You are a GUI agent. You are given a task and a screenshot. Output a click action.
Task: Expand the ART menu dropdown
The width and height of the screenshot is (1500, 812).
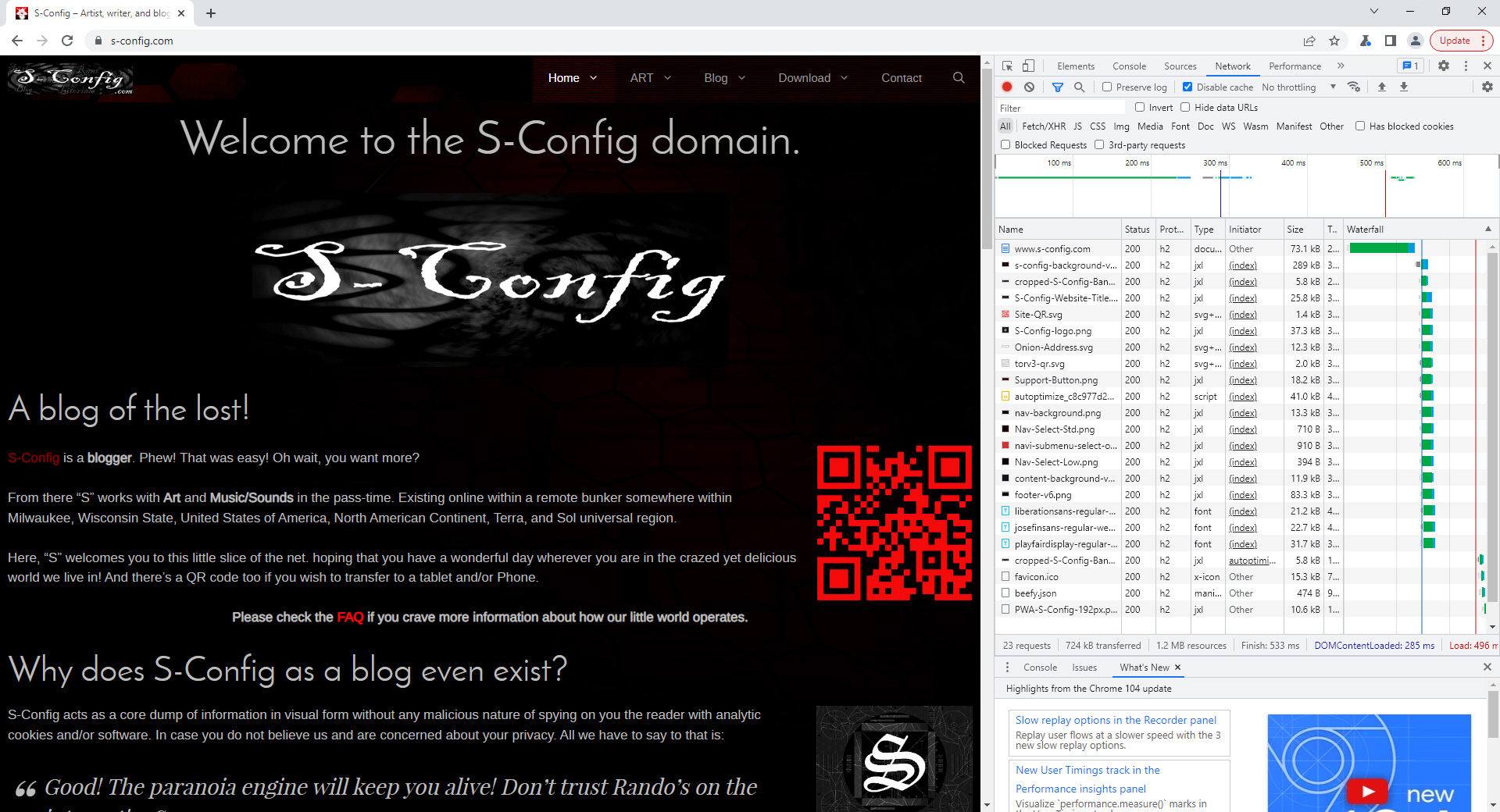tap(667, 78)
